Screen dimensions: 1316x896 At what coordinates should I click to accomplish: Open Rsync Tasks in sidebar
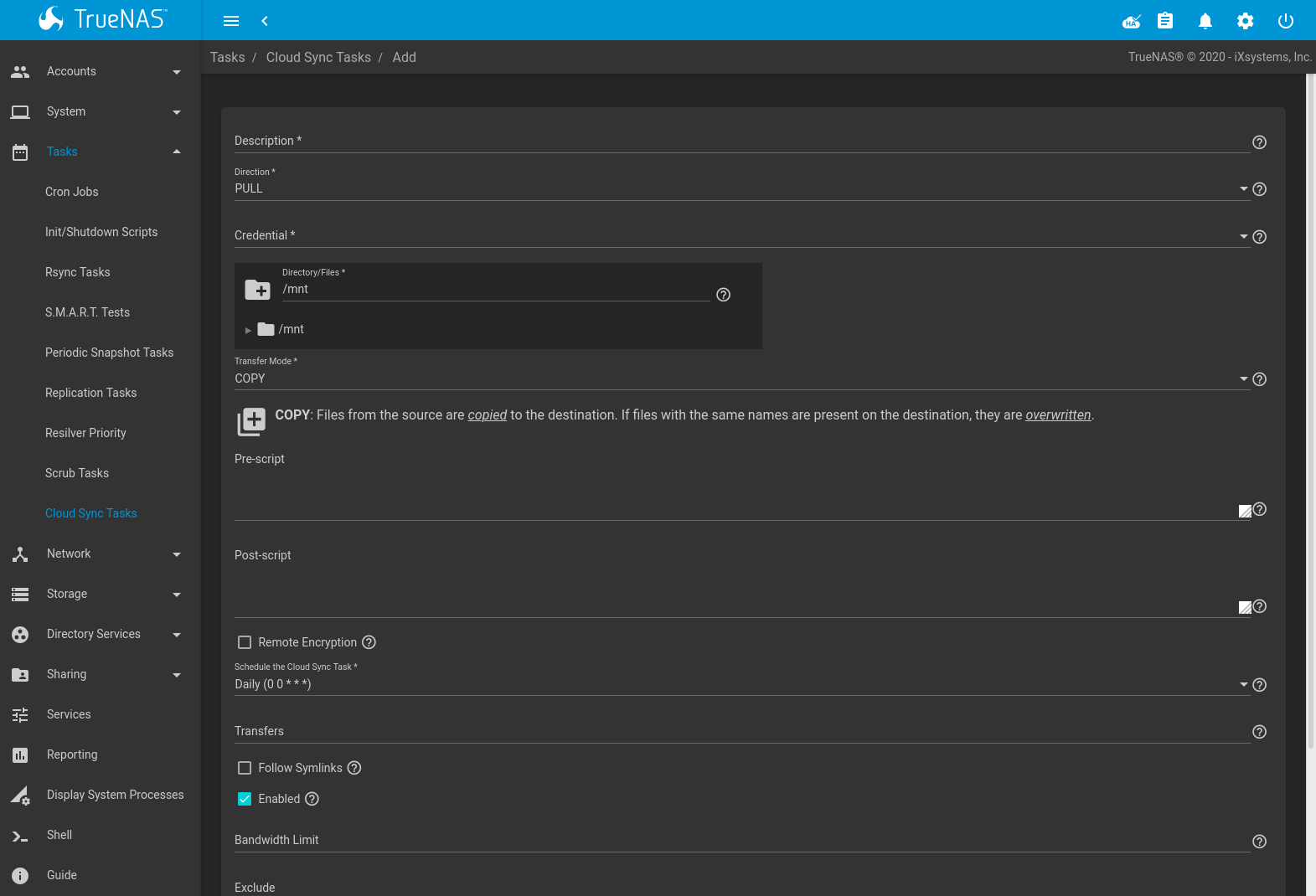78,272
